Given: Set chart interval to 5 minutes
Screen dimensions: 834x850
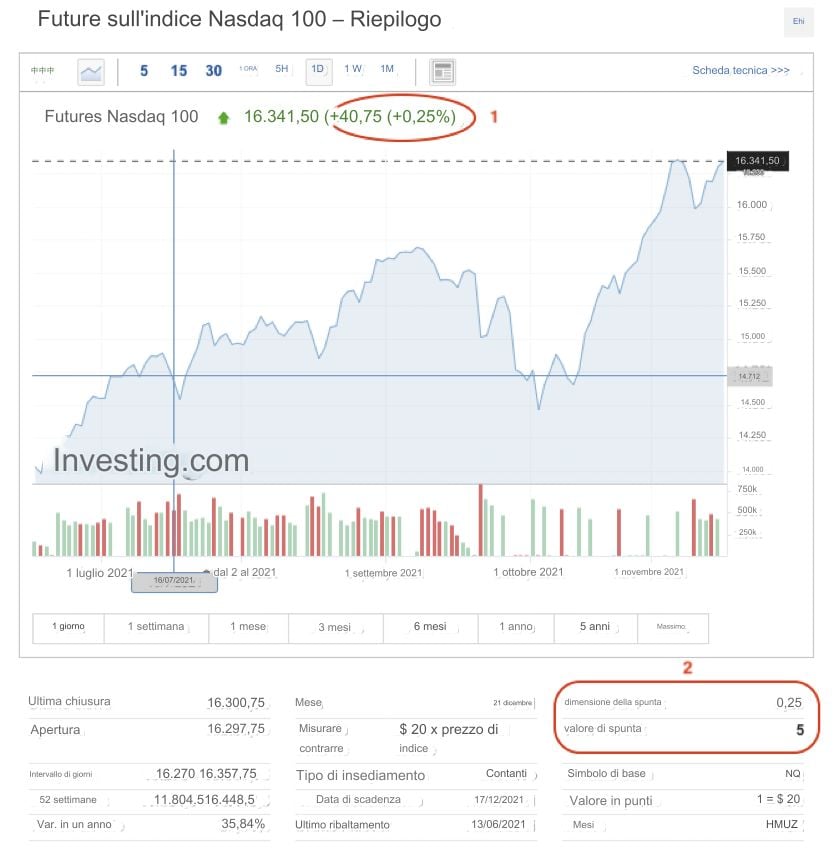Looking at the screenshot, I should pyautogui.click(x=144, y=71).
